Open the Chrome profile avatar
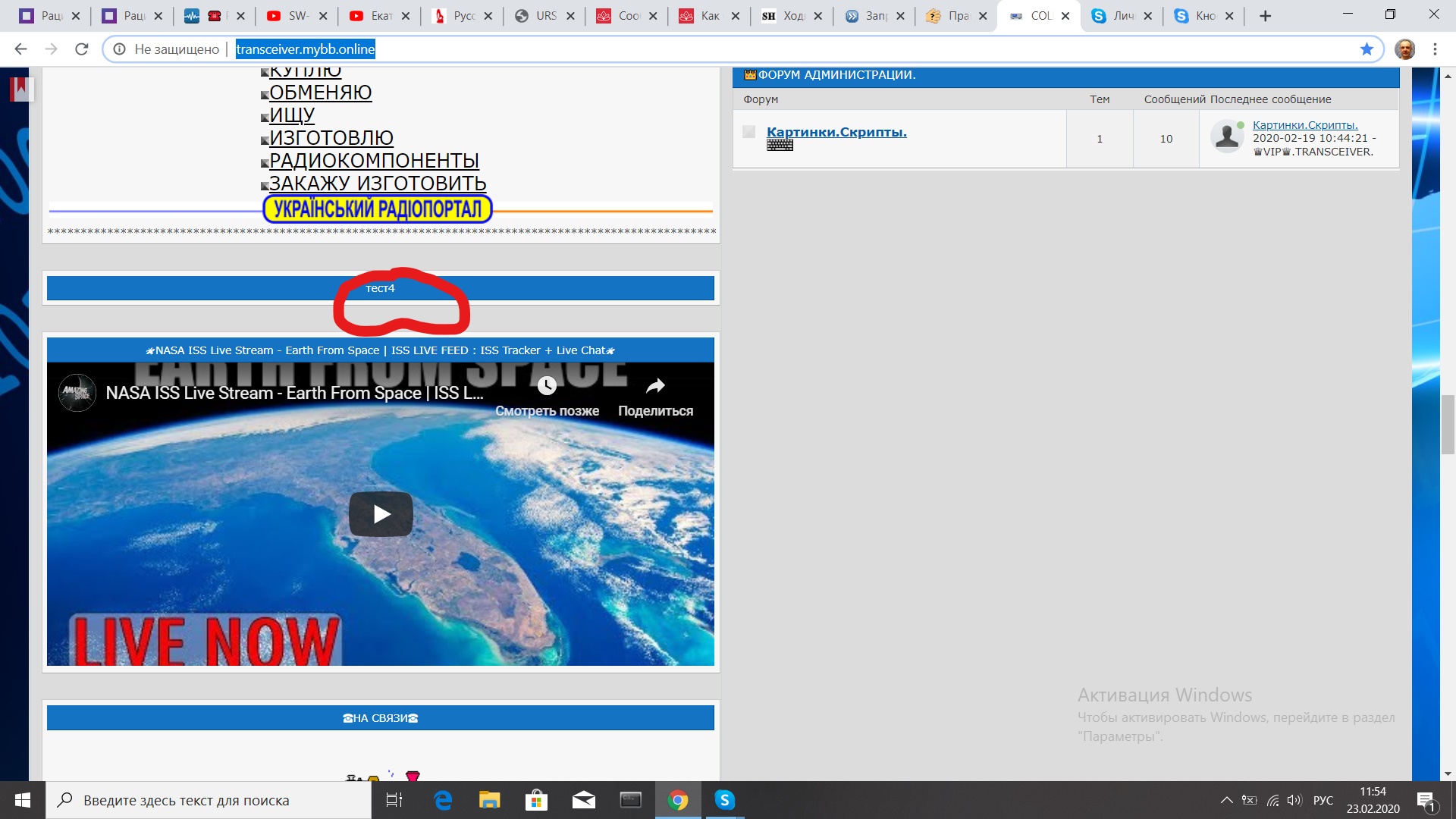The width and height of the screenshot is (1456, 819). click(1404, 49)
